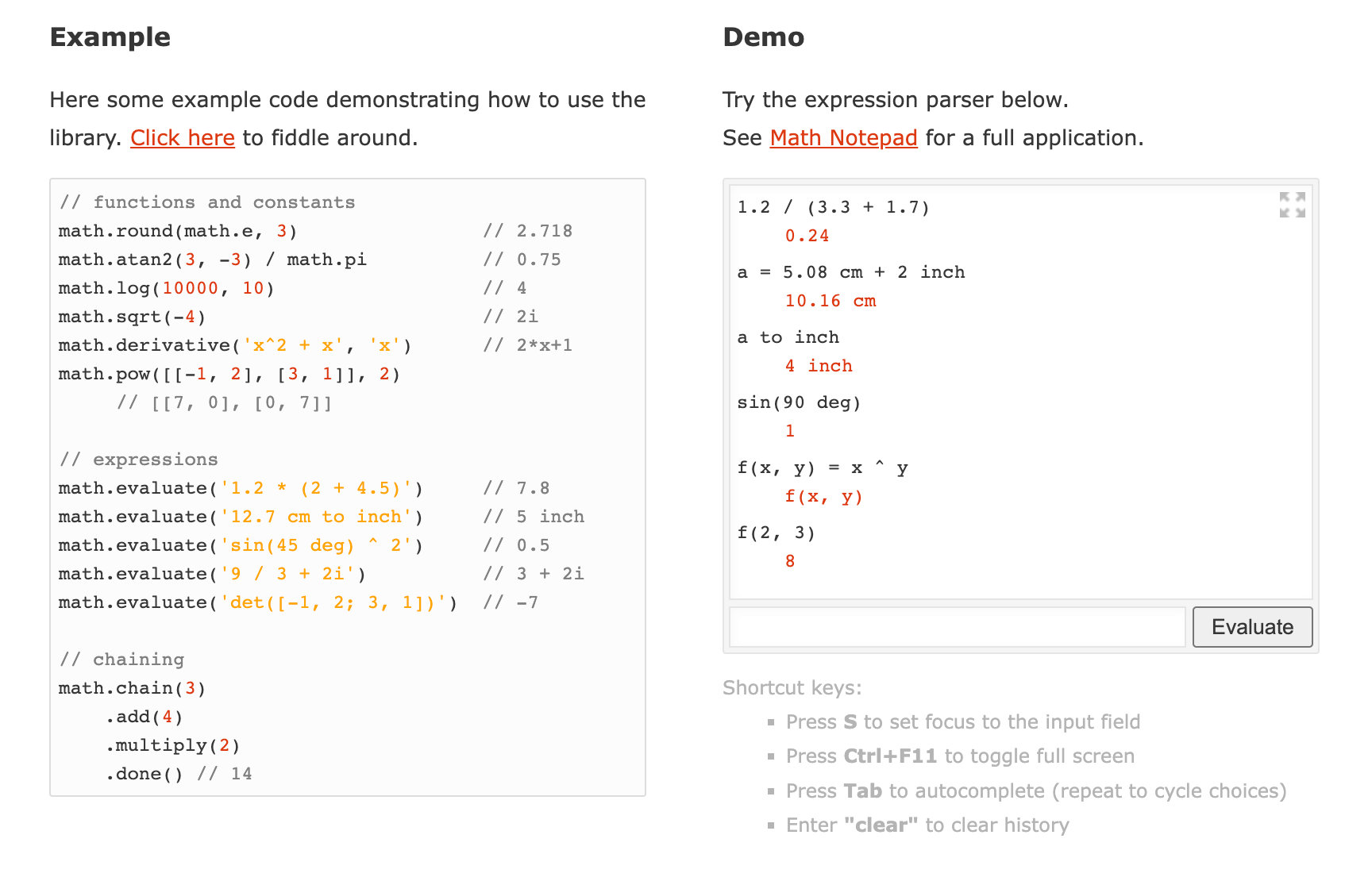Click the result 8 in demo output

click(x=790, y=561)
